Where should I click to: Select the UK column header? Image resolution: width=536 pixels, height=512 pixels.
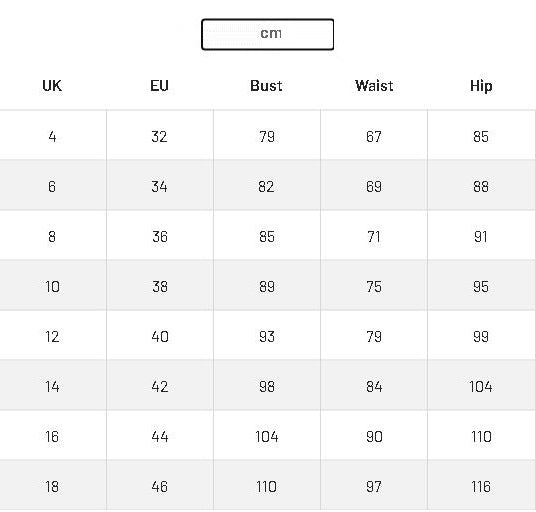(52, 85)
